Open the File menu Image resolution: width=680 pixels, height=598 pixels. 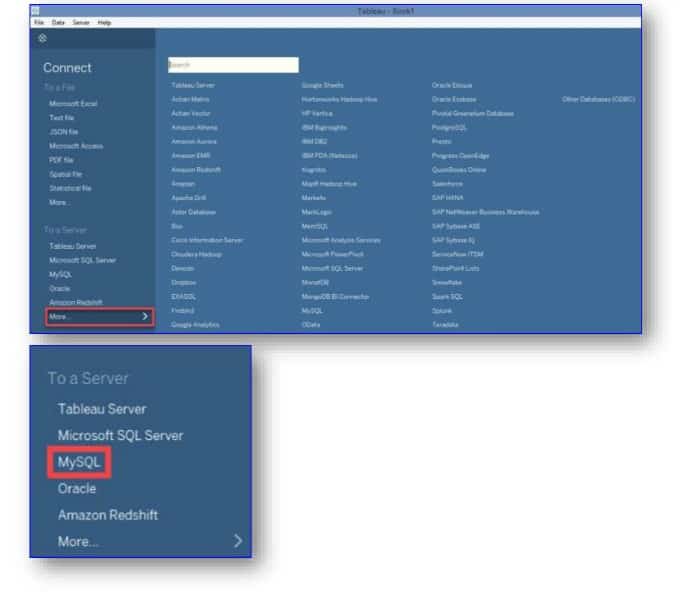click(39, 23)
